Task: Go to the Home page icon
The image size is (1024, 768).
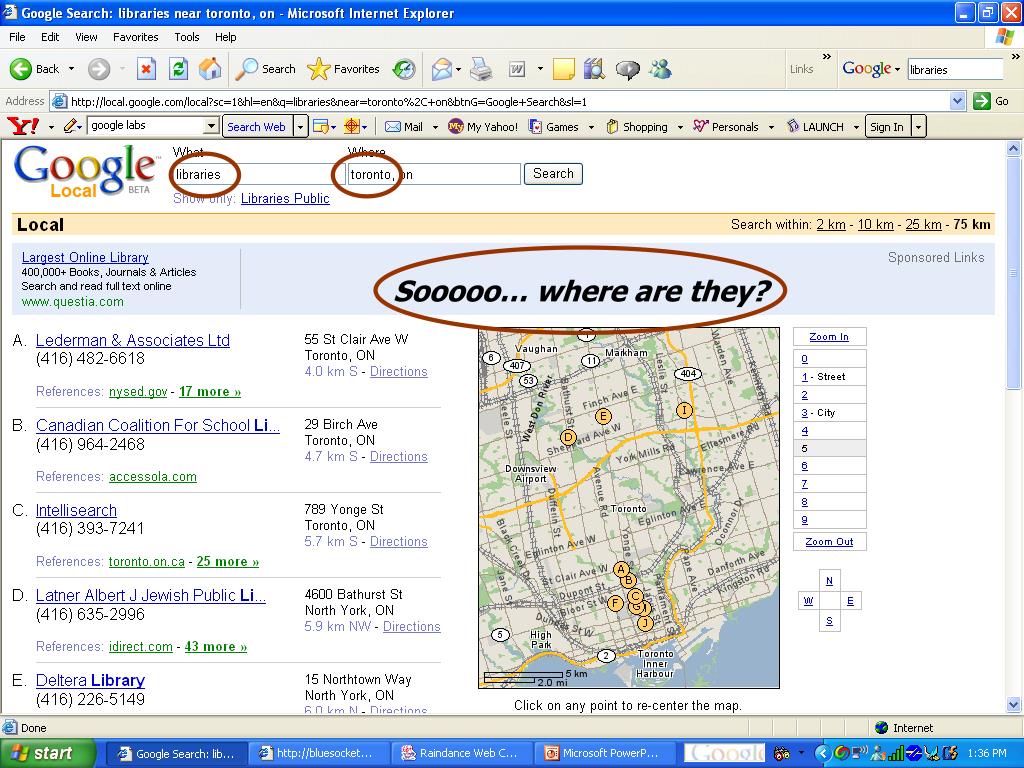Action: [210, 69]
